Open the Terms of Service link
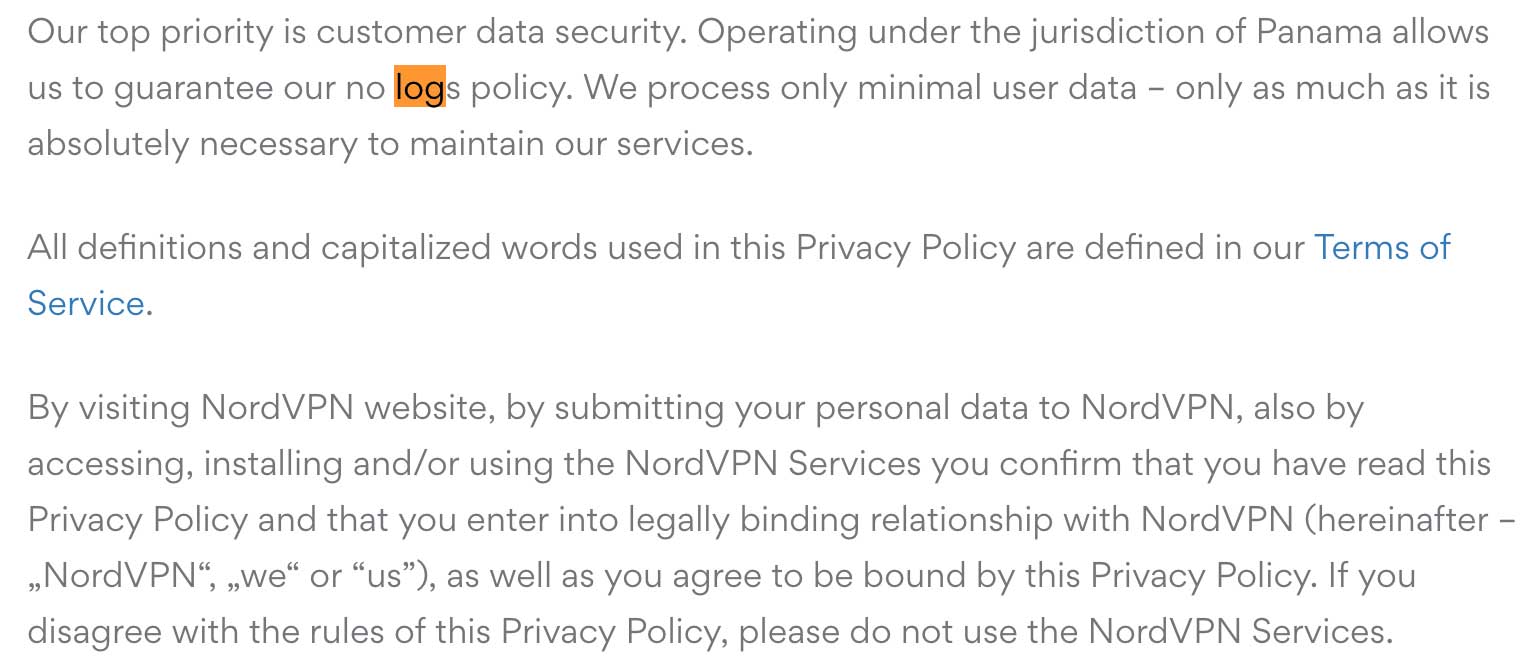Image resolution: width=1538 pixels, height=668 pixels. click(x=1382, y=247)
